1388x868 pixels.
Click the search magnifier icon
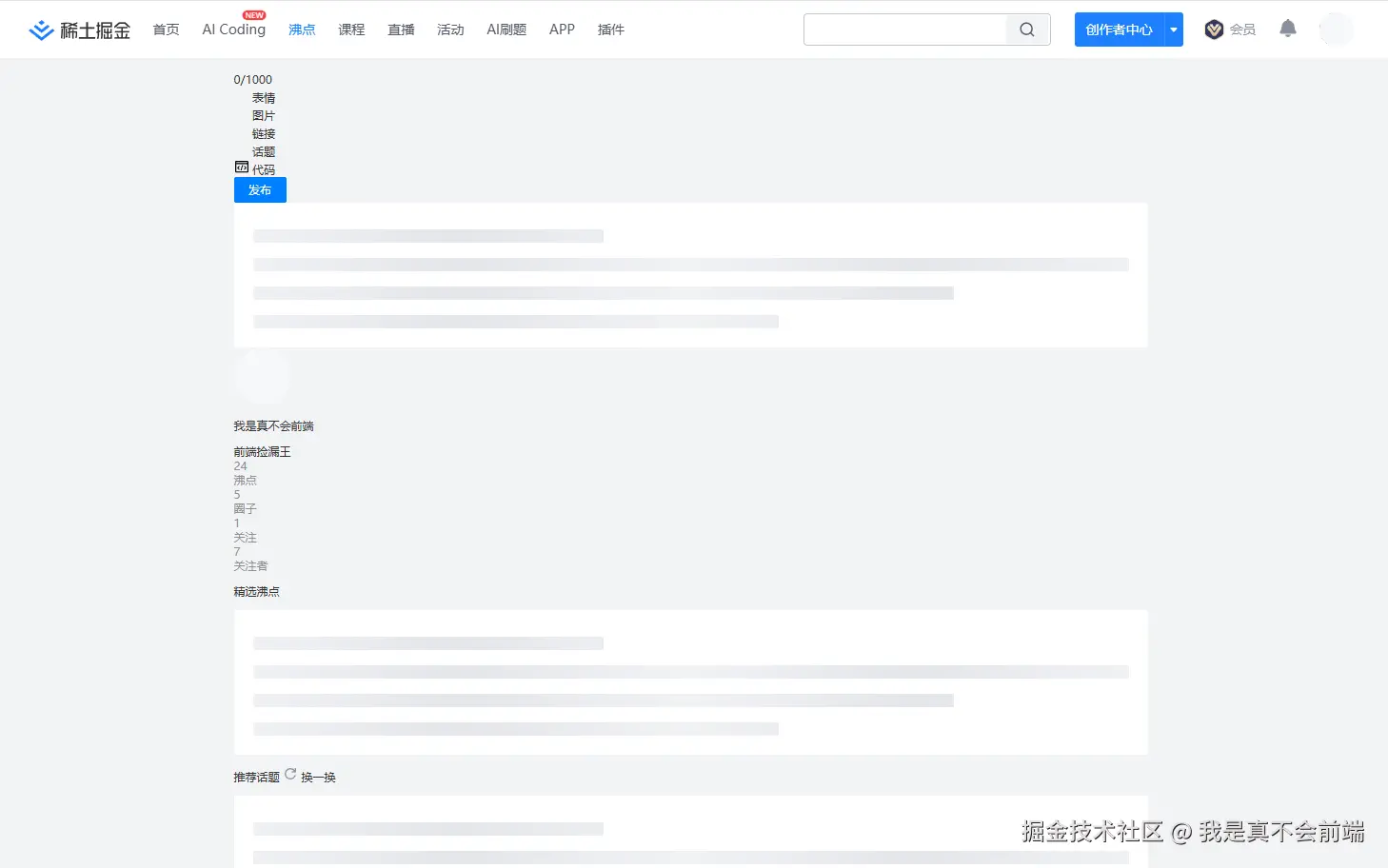pyautogui.click(x=1026, y=30)
